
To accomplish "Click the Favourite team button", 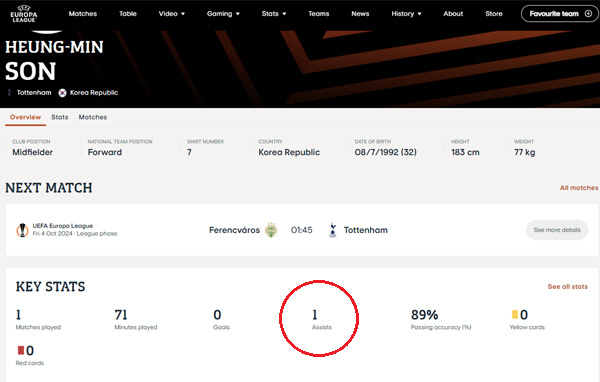I will (x=560, y=14).
